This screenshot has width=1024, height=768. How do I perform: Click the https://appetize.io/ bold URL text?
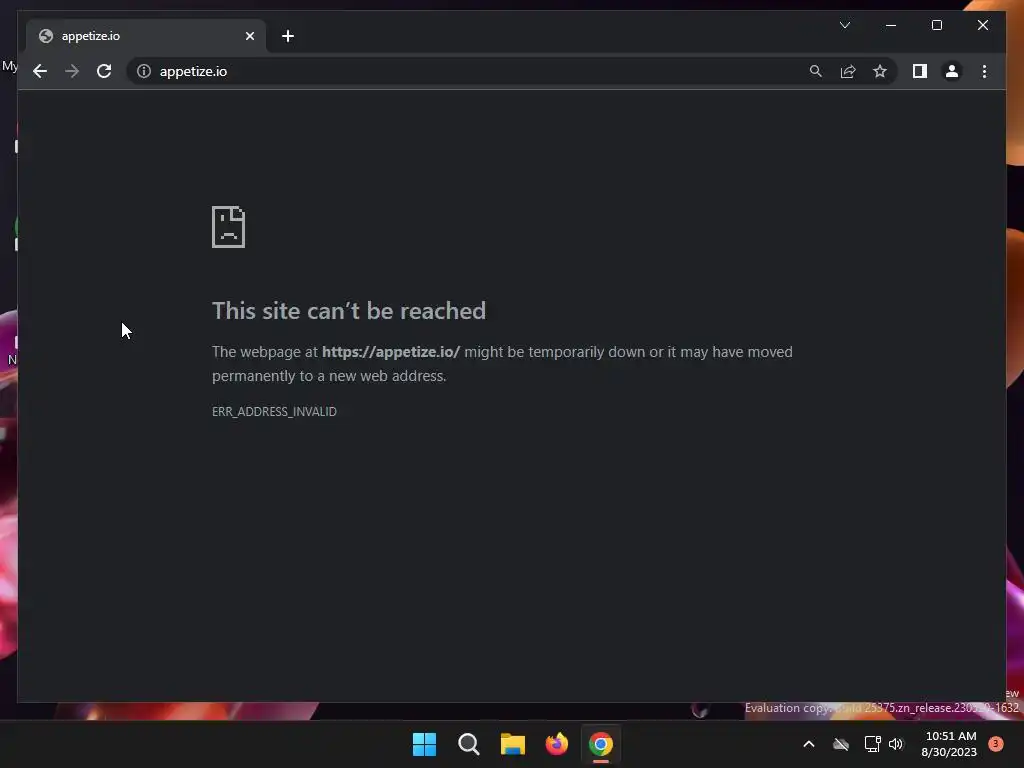[391, 351]
